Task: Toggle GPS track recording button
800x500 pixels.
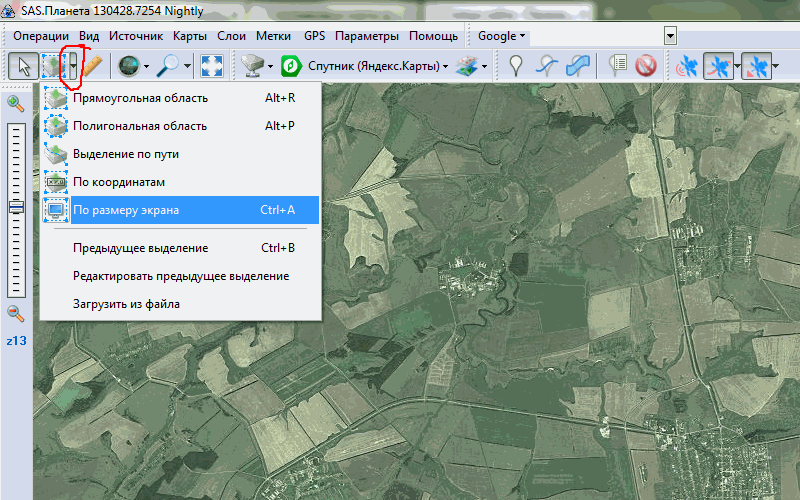Action: [718, 66]
